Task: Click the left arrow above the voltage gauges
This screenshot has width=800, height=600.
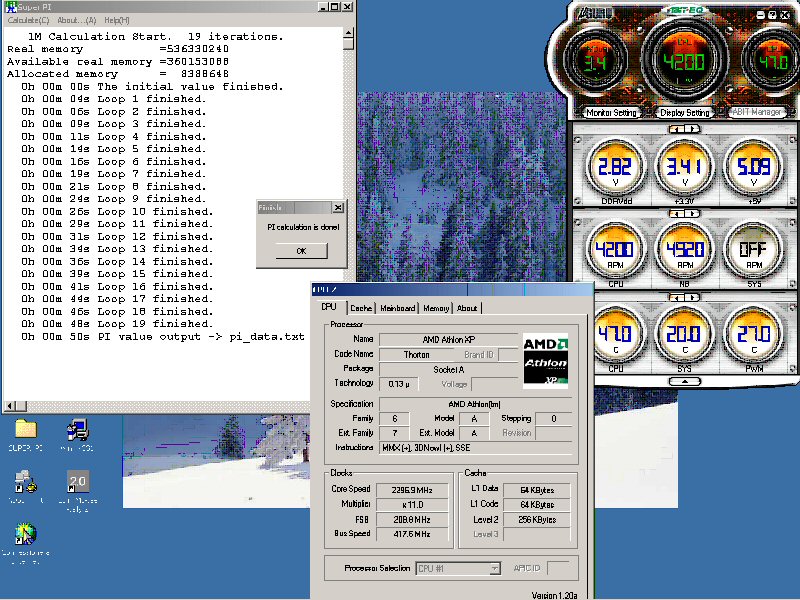Action: (x=677, y=129)
